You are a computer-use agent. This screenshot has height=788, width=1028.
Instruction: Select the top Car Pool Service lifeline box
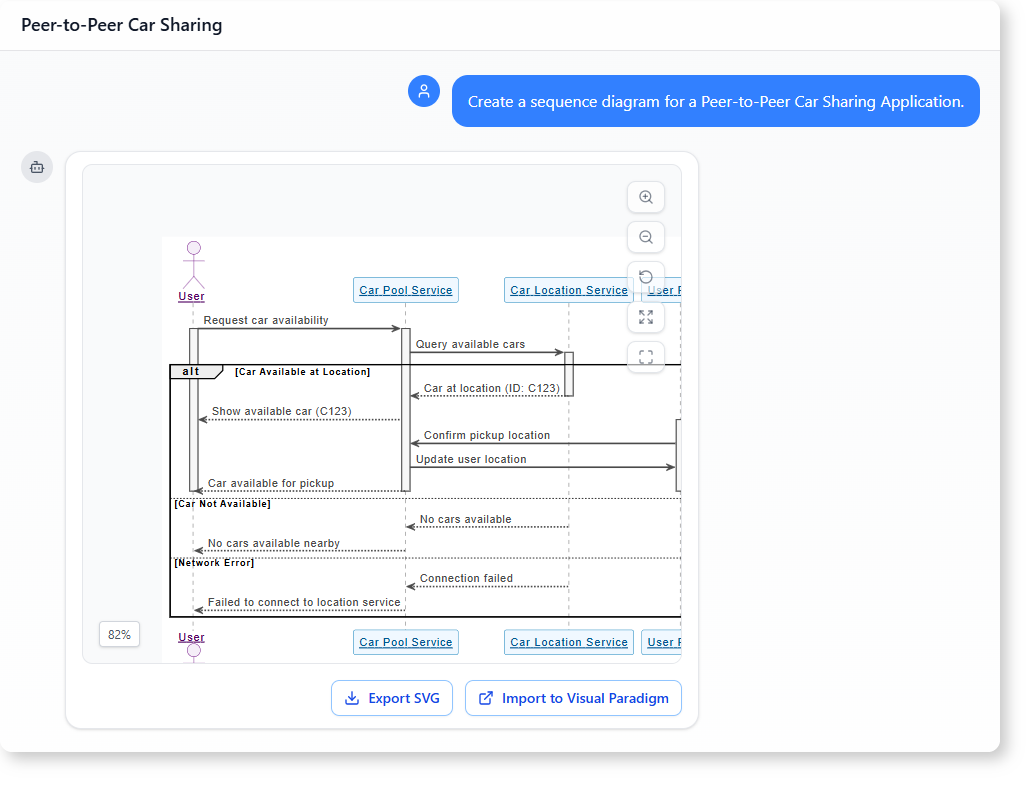pos(406,290)
